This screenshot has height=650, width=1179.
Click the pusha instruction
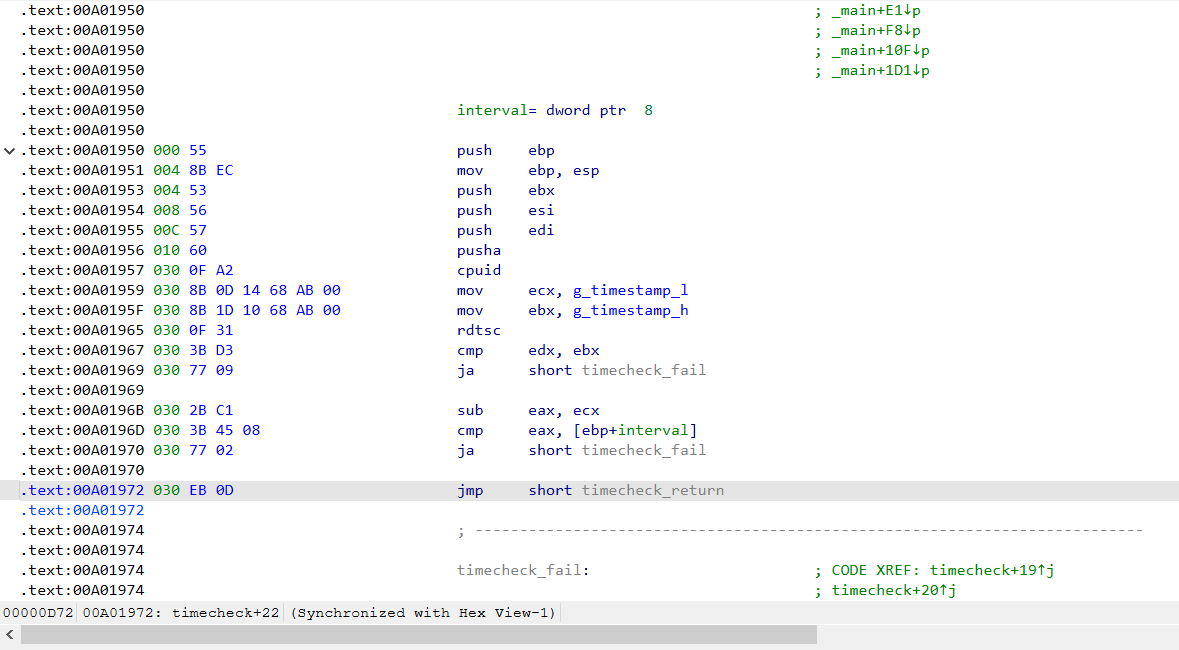(x=479, y=251)
